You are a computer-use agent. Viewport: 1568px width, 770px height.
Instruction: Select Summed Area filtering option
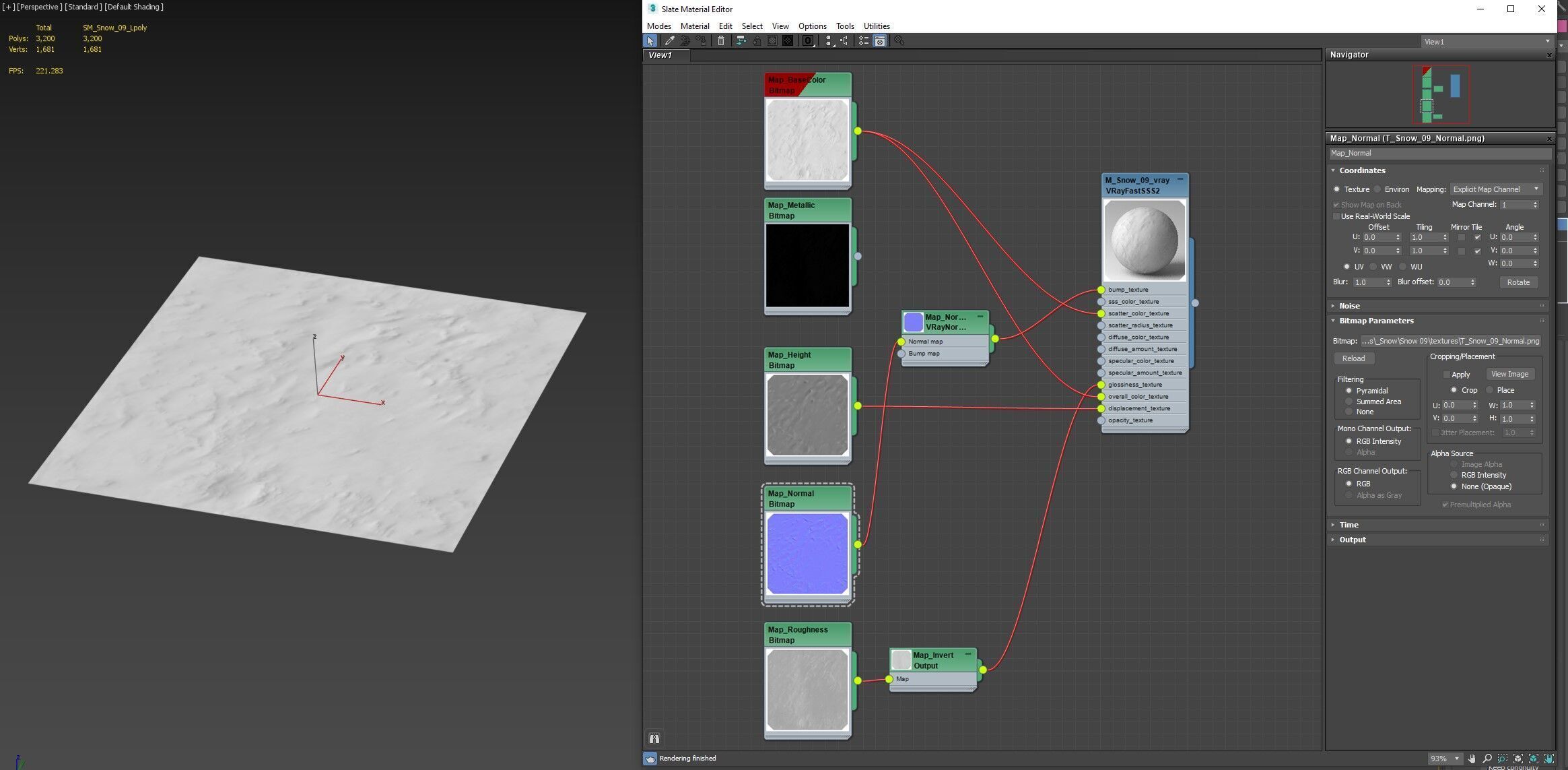tap(1349, 402)
